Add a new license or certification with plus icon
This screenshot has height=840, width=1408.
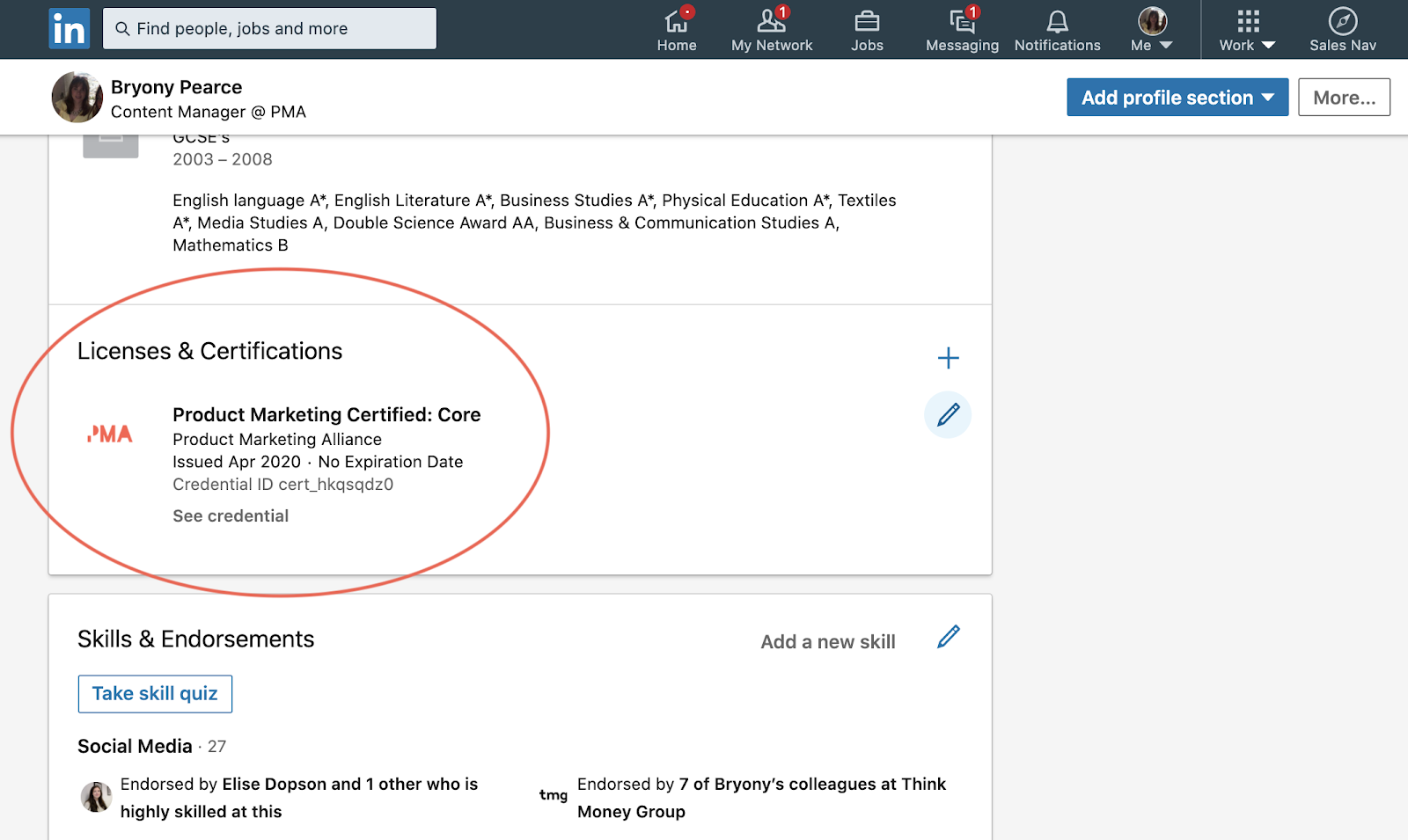point(948,358)
